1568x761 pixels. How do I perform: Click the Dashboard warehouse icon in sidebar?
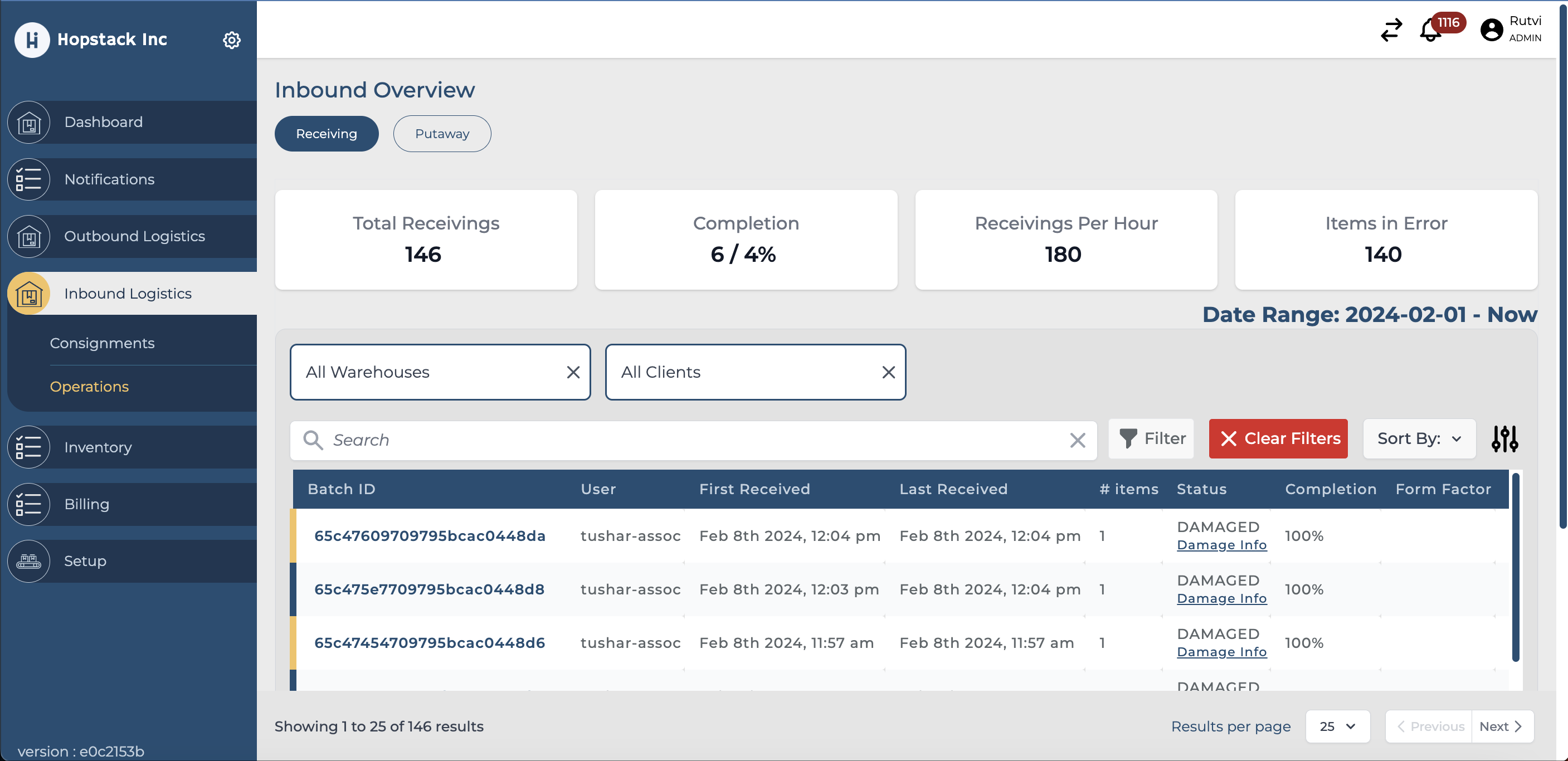pos(28,123)
